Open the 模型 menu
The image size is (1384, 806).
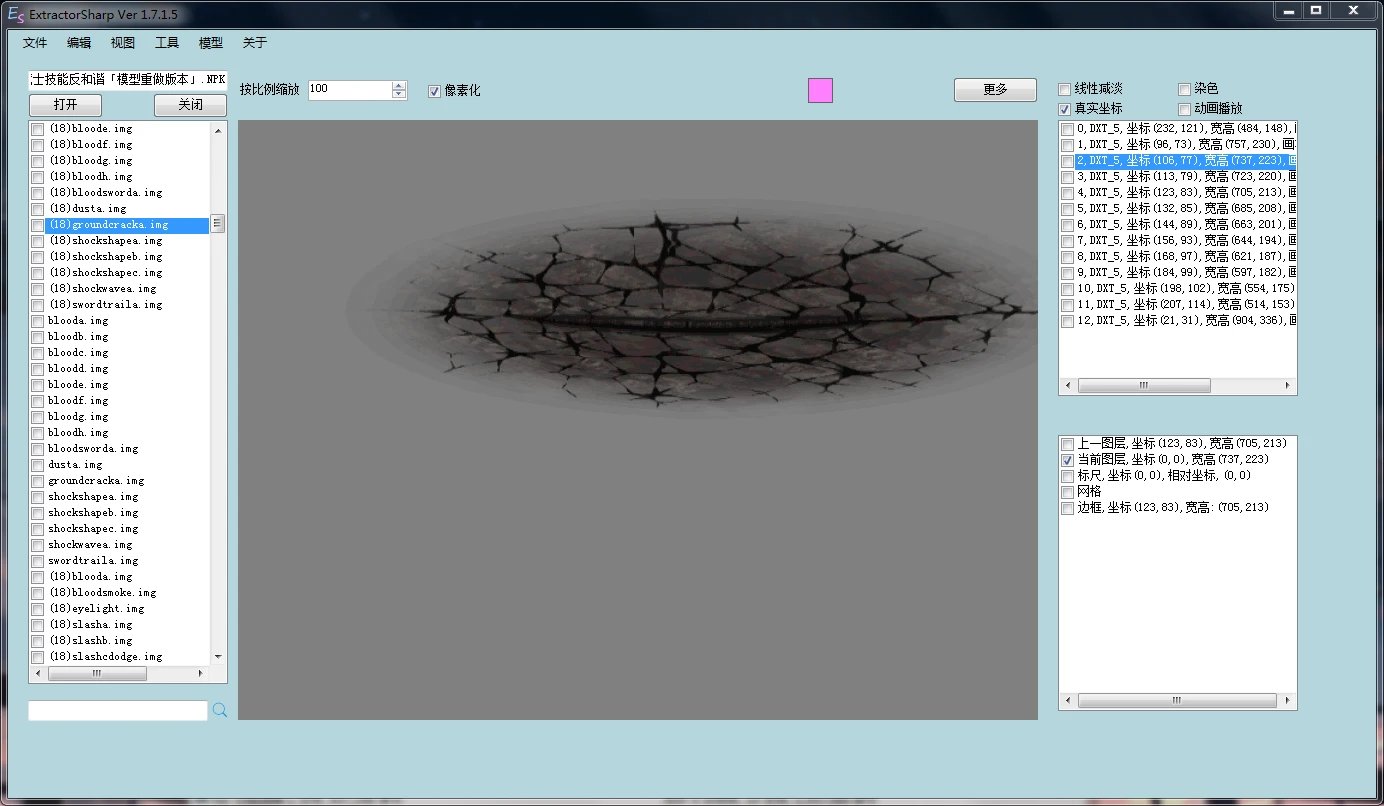211,43
